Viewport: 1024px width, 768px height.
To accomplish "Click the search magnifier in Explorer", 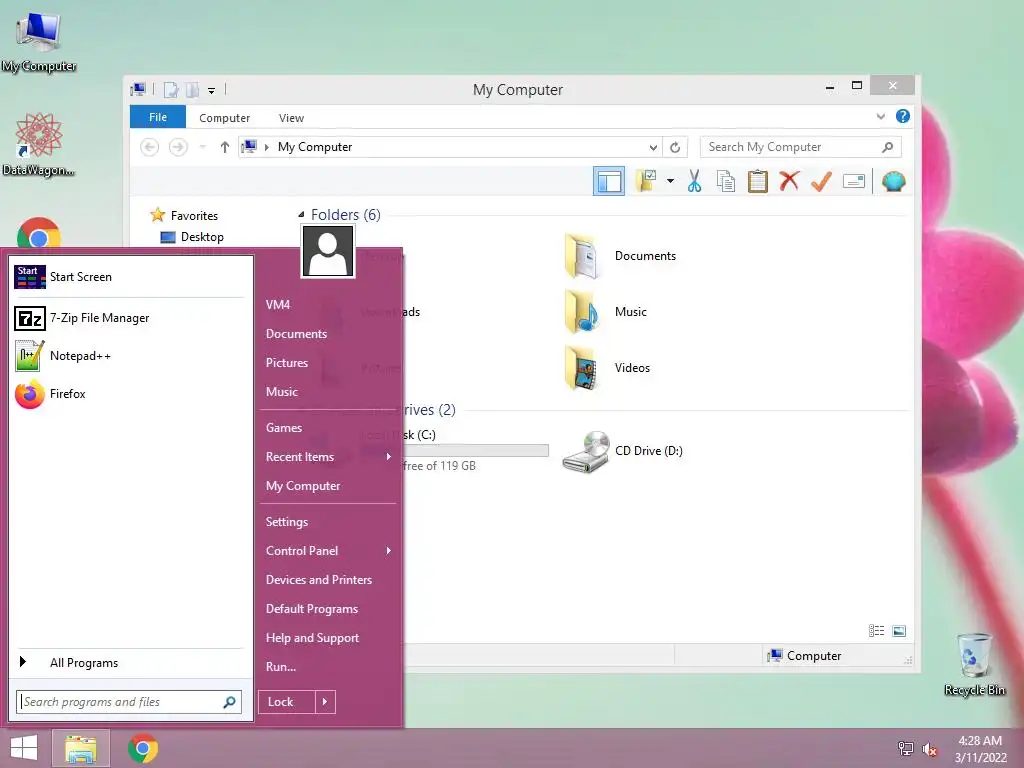I will 888,147.
